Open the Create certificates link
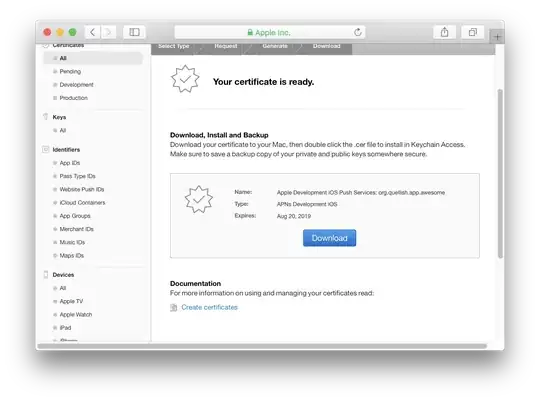Screen dimensions: 540x401 (x=209, y=307)
